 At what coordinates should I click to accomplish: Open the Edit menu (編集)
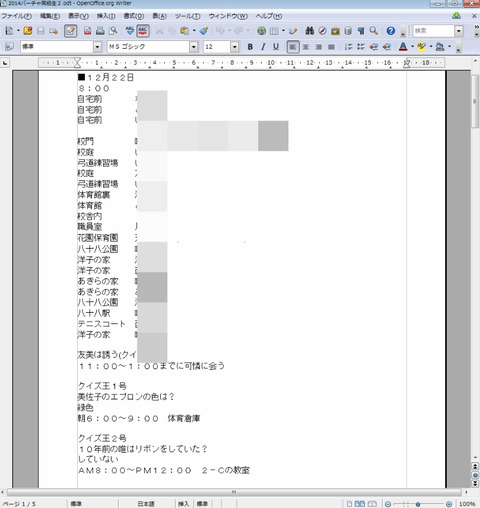click(x=50, y=16)
